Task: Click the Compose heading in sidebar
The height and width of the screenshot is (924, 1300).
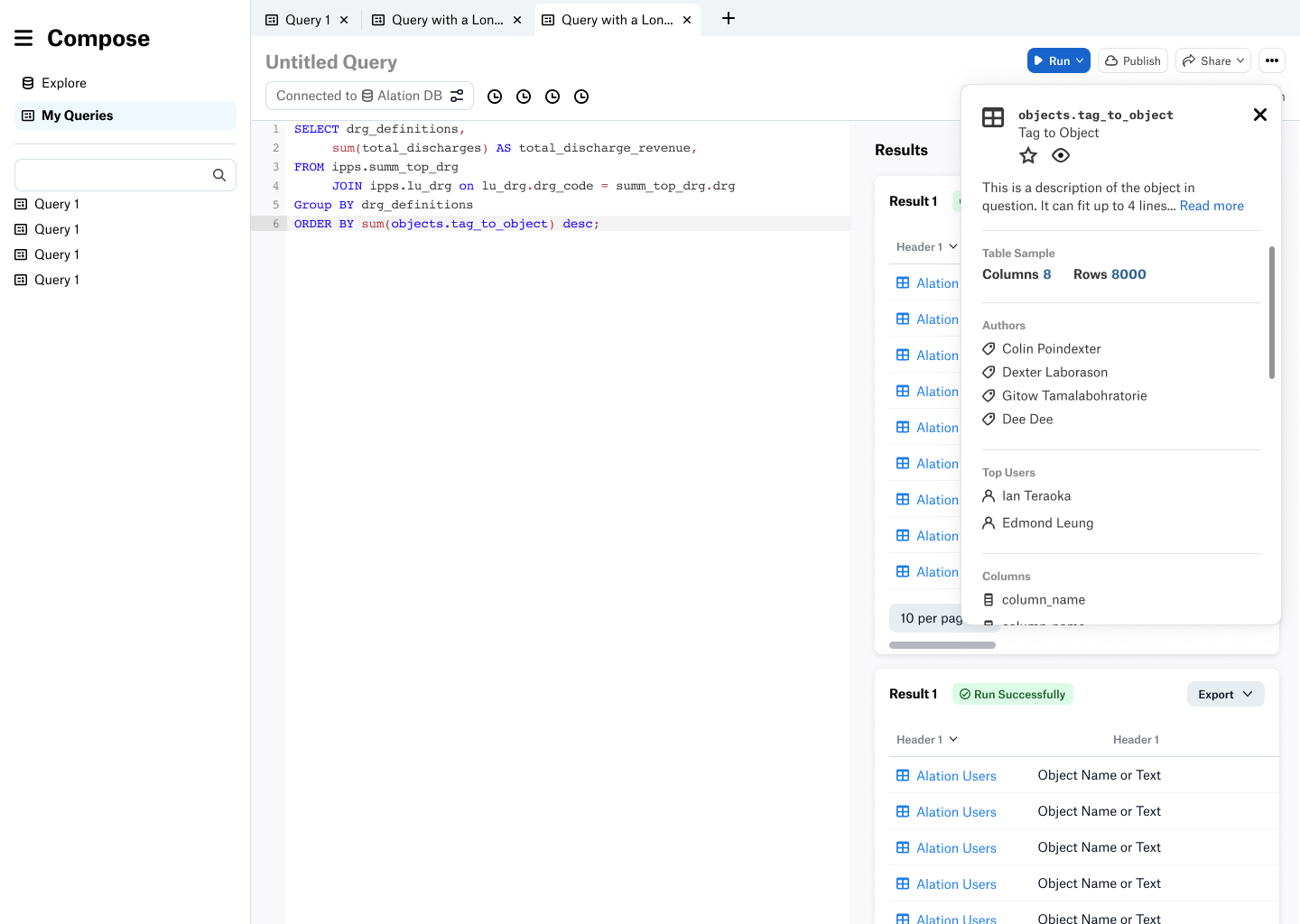Action: tap(98, 38)
